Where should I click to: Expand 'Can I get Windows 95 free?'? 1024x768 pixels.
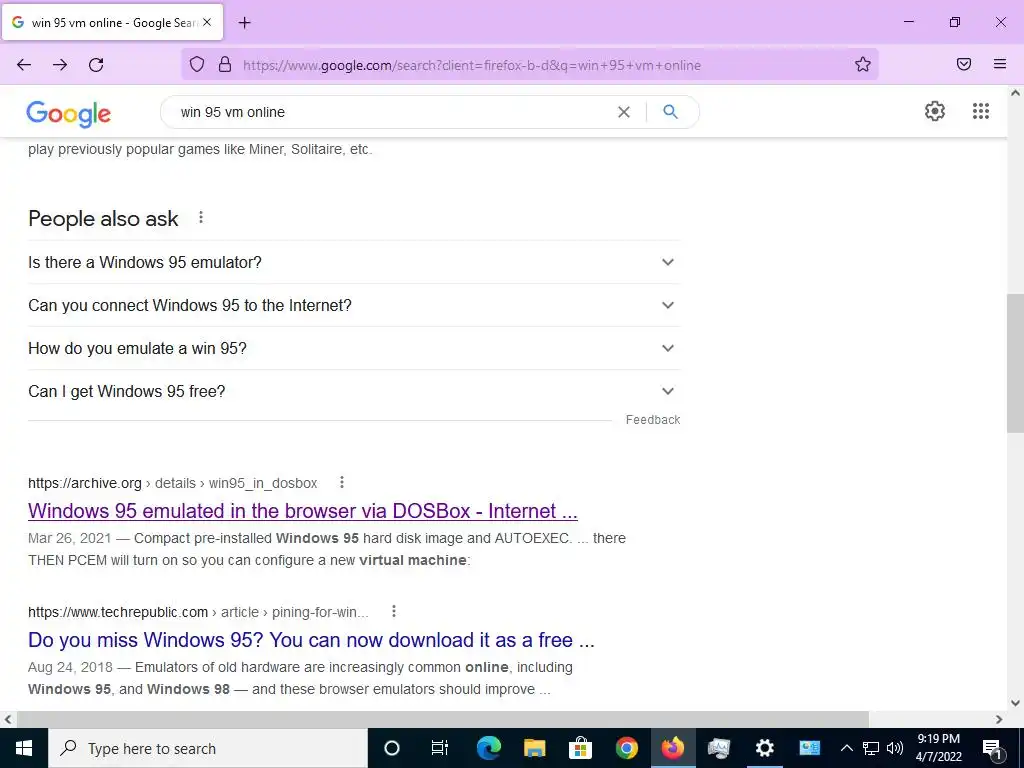point(354,391)
